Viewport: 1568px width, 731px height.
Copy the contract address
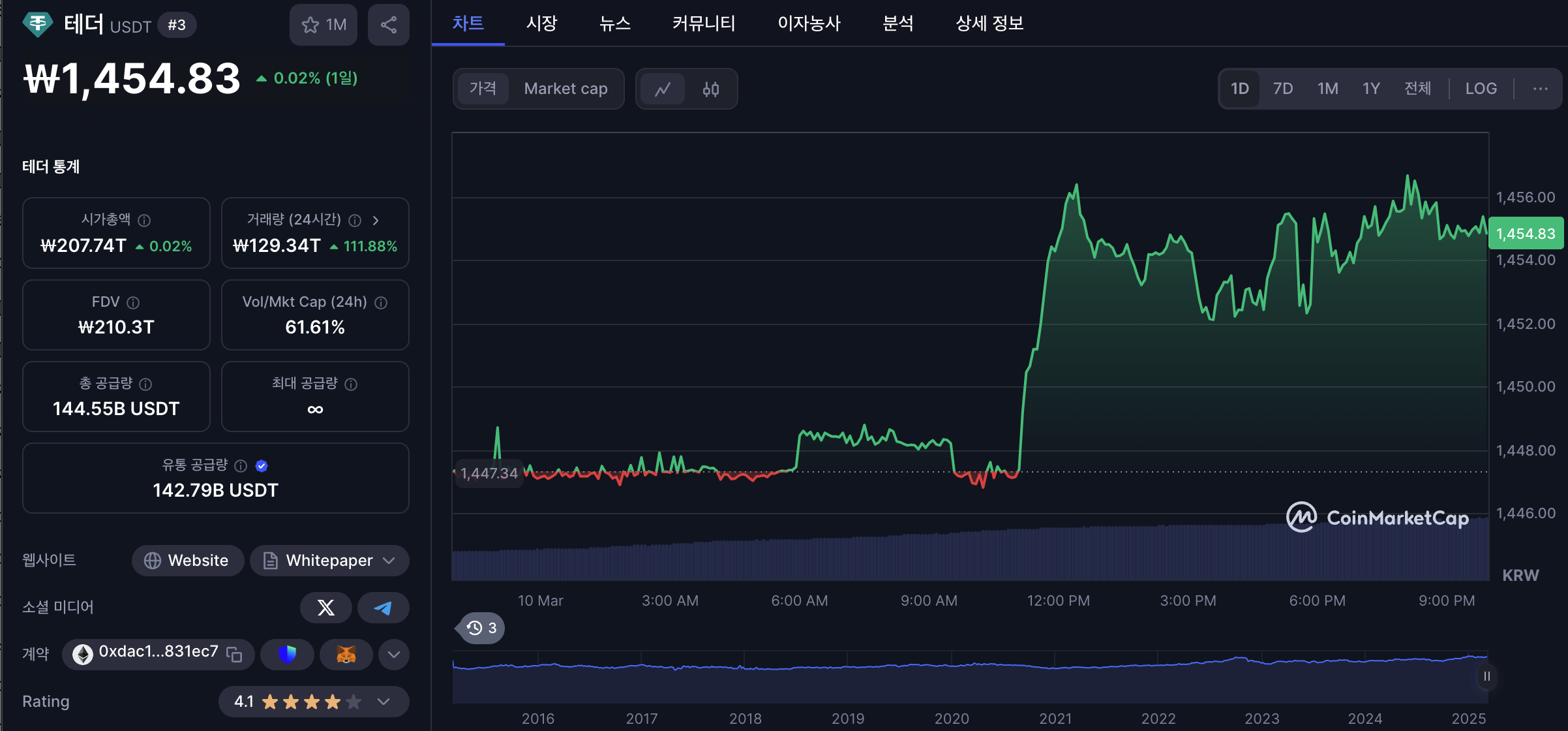point(234,654)
